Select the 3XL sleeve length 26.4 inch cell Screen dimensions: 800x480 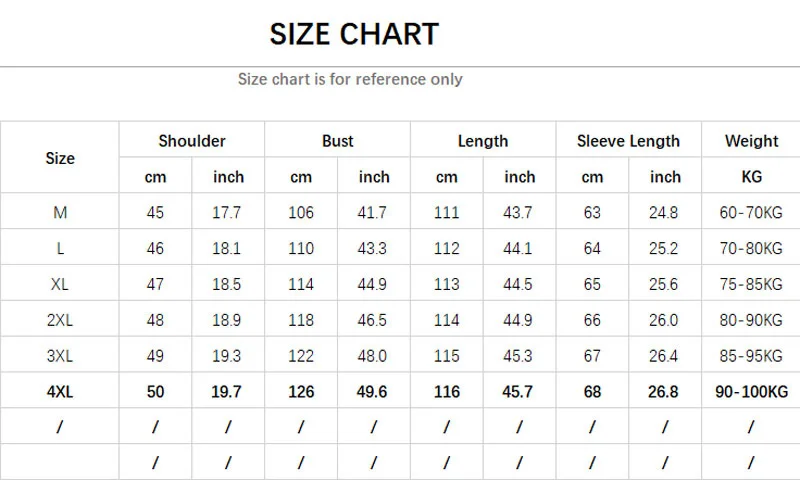pos(665,357)
